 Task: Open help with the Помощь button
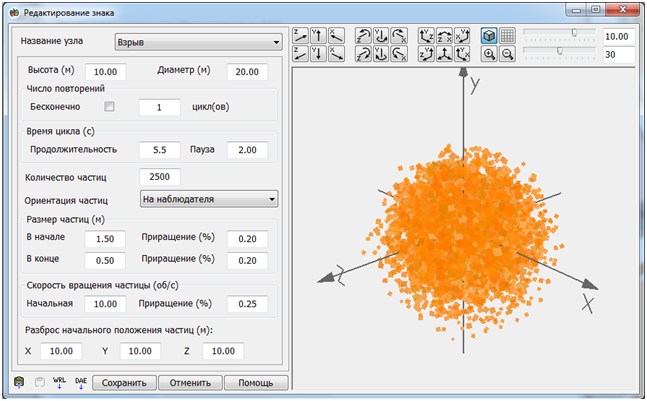pos(256,382)
